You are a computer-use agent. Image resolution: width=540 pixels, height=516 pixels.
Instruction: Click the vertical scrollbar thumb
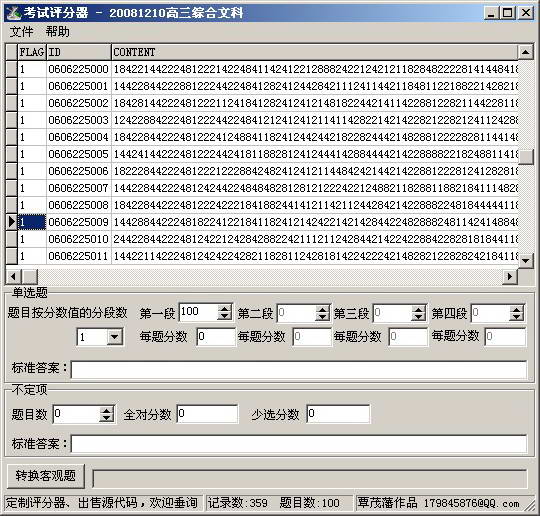526,157
